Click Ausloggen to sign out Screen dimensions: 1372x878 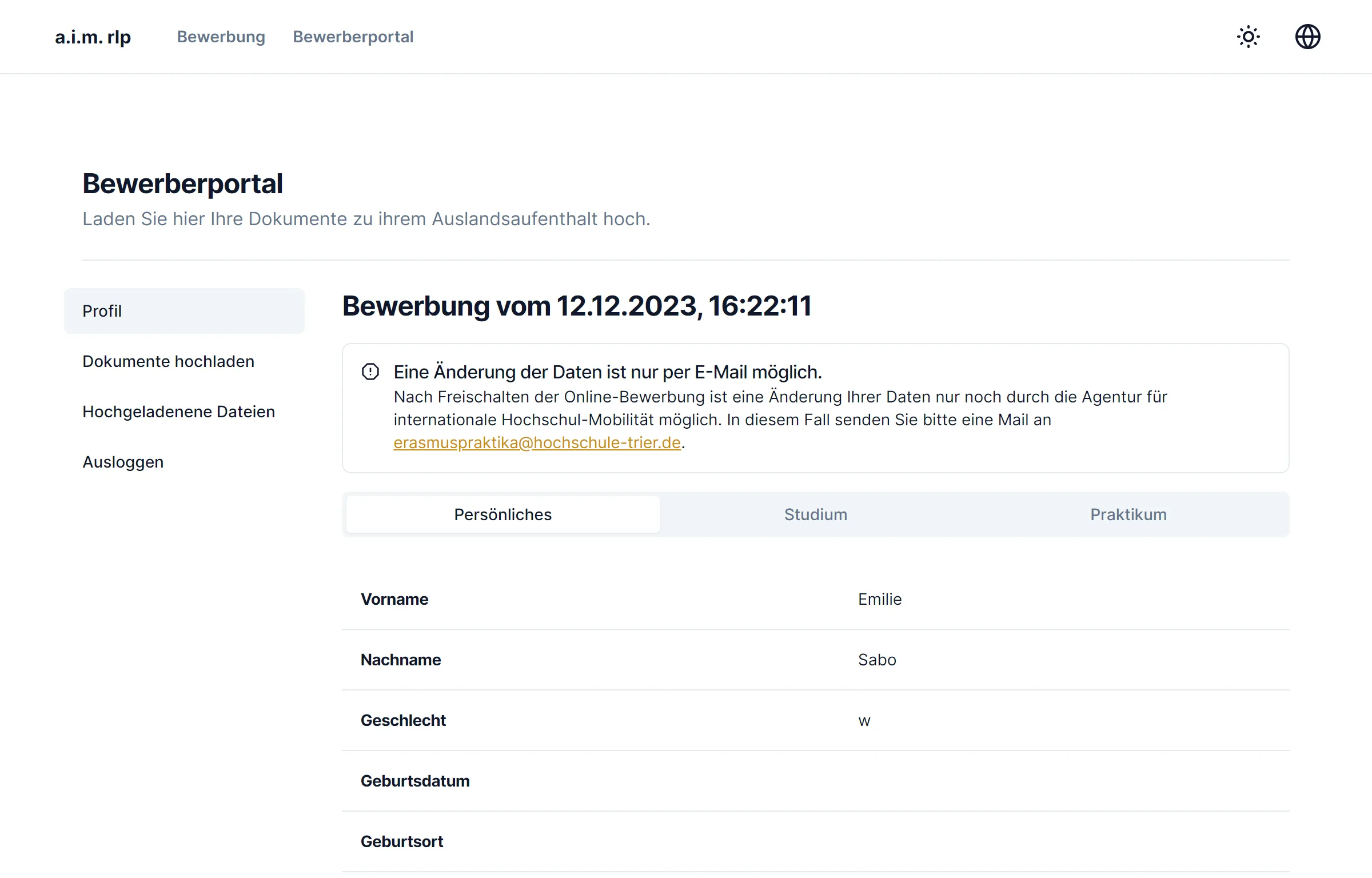tap(123, 461)
